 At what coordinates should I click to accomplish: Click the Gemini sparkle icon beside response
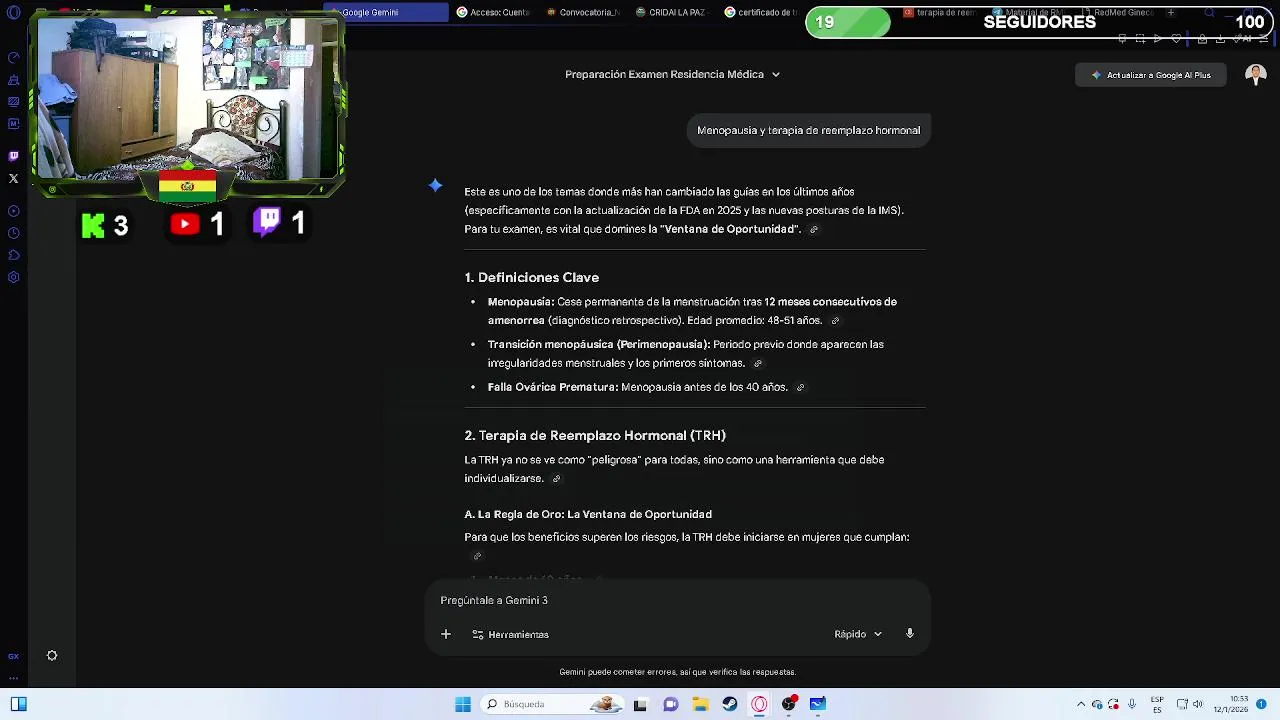(x=435, y=185)
